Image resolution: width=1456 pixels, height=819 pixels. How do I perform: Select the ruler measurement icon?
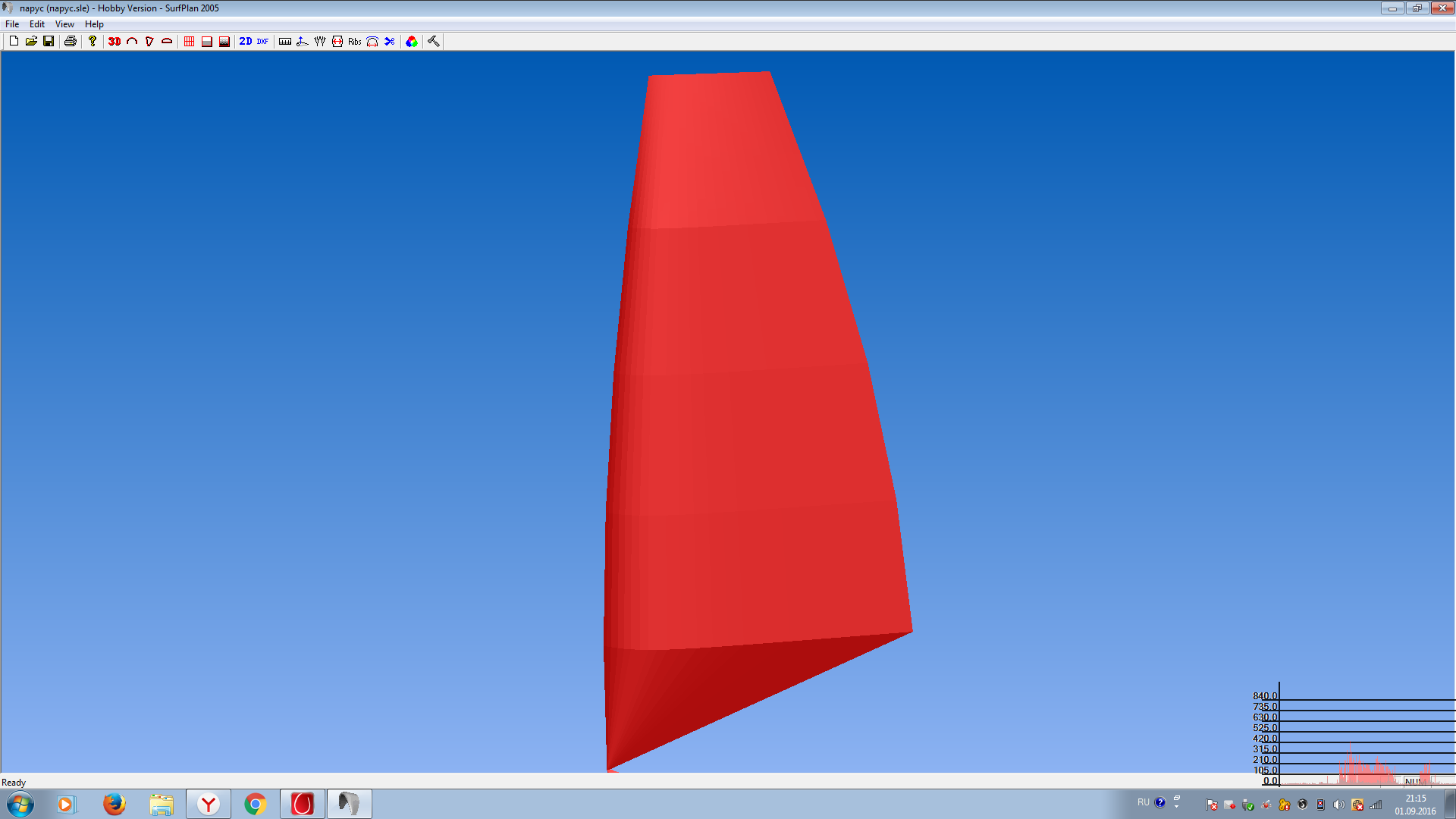point(285,42)
